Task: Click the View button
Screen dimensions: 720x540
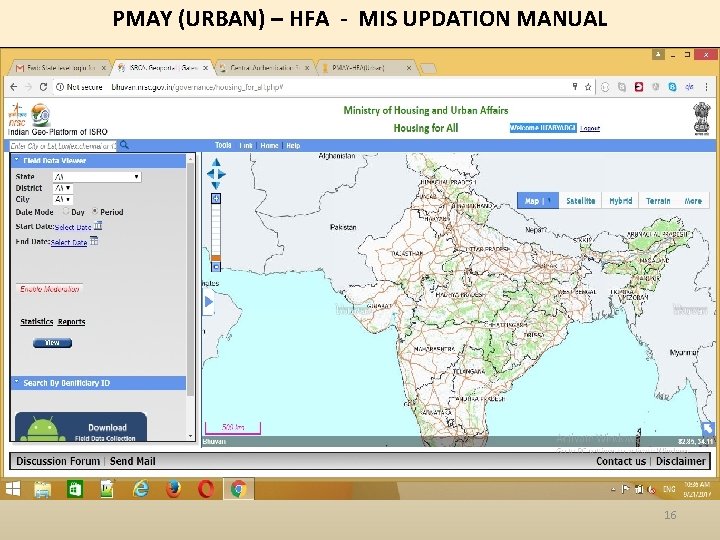Action: point(52,343)
